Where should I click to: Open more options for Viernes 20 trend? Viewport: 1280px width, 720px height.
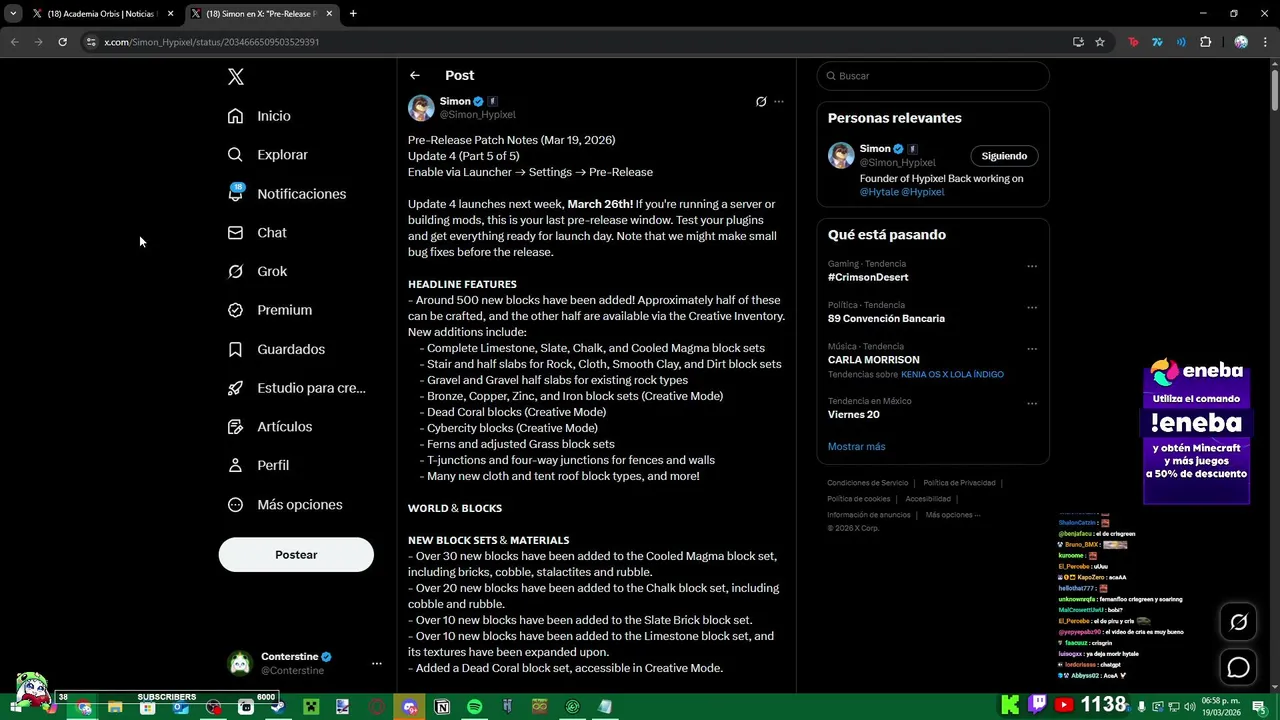click(1032, 404)
